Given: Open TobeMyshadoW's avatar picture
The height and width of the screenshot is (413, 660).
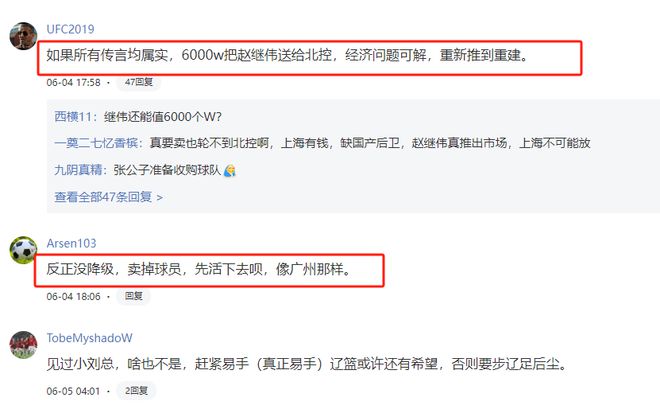Looking at the screenshot, I should pyautogui.click(x=23, y=345).
